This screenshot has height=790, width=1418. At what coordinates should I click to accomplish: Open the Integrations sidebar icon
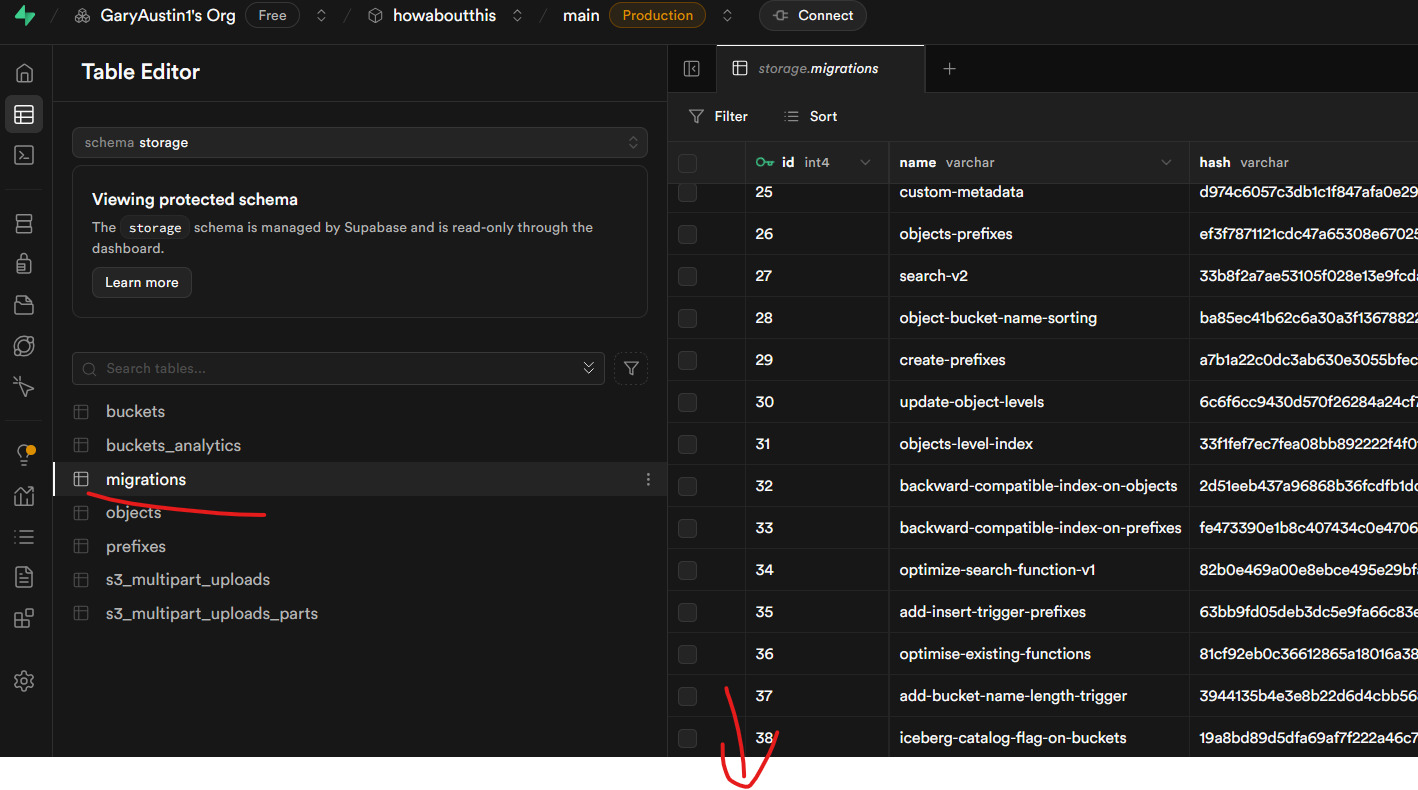24,618
